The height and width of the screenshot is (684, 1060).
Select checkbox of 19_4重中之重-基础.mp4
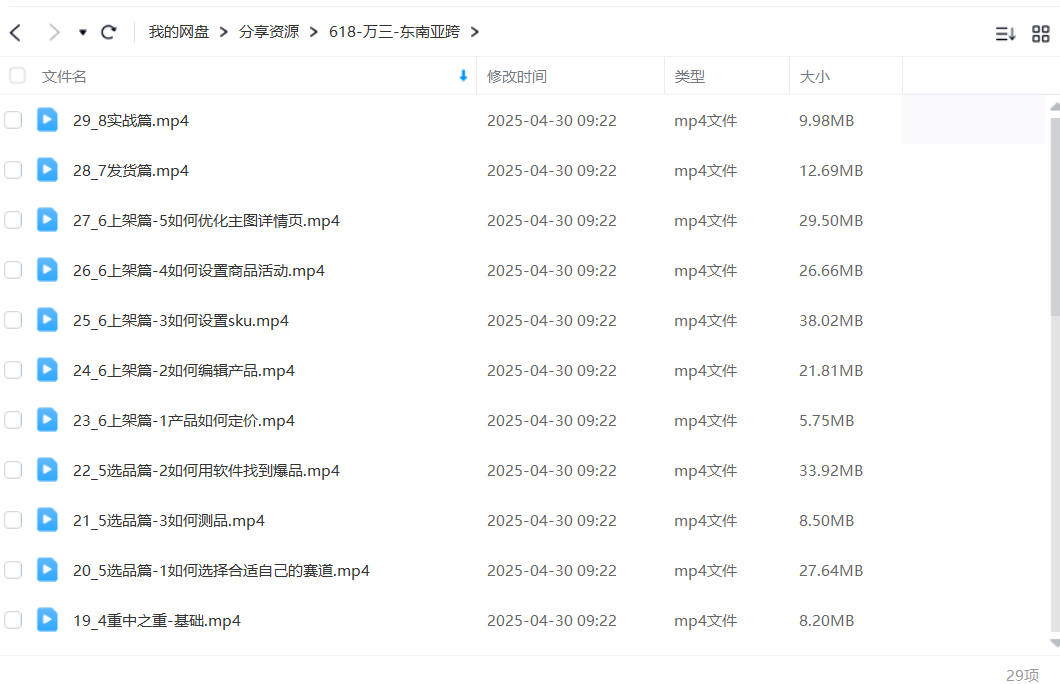(13, 620)
